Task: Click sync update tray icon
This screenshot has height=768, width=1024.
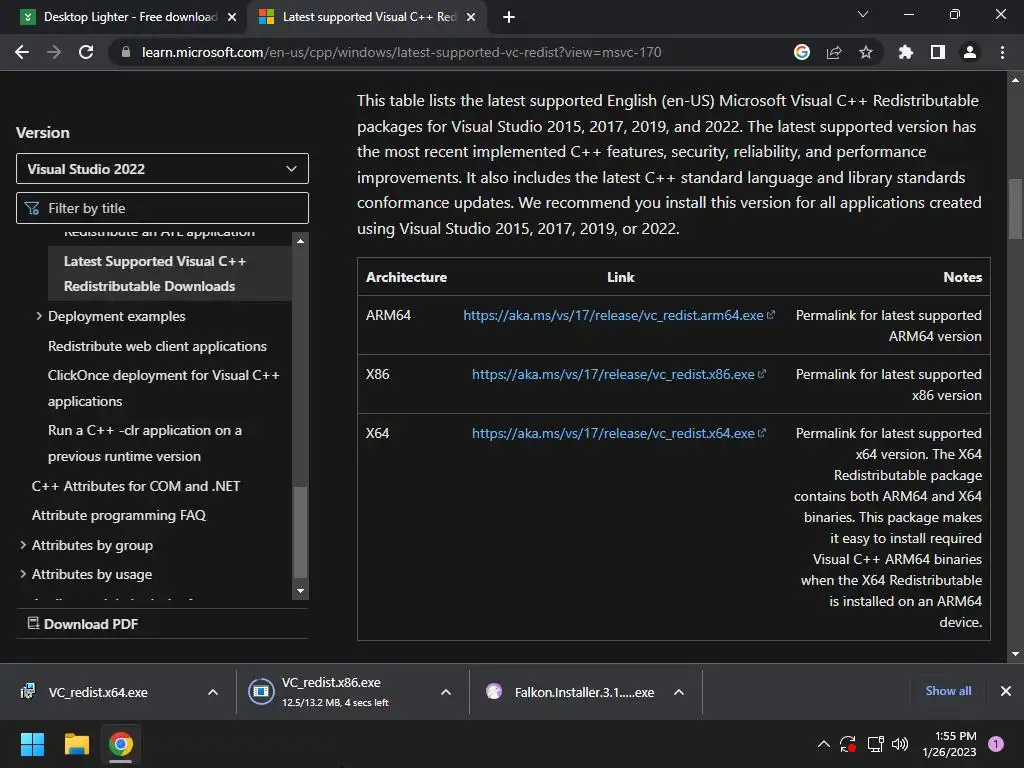Action: pos(848,744)
